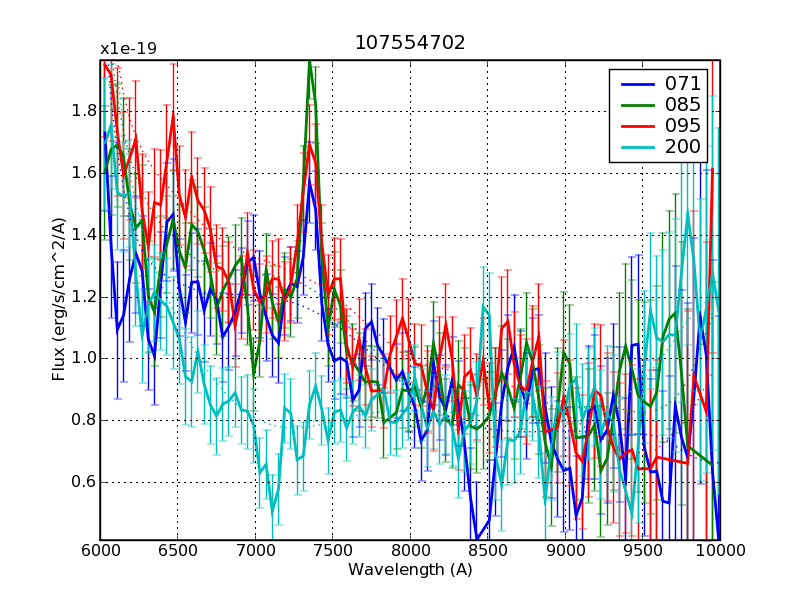
Task: Click the plot title 107554702
Action: click(x=410, y=43)
